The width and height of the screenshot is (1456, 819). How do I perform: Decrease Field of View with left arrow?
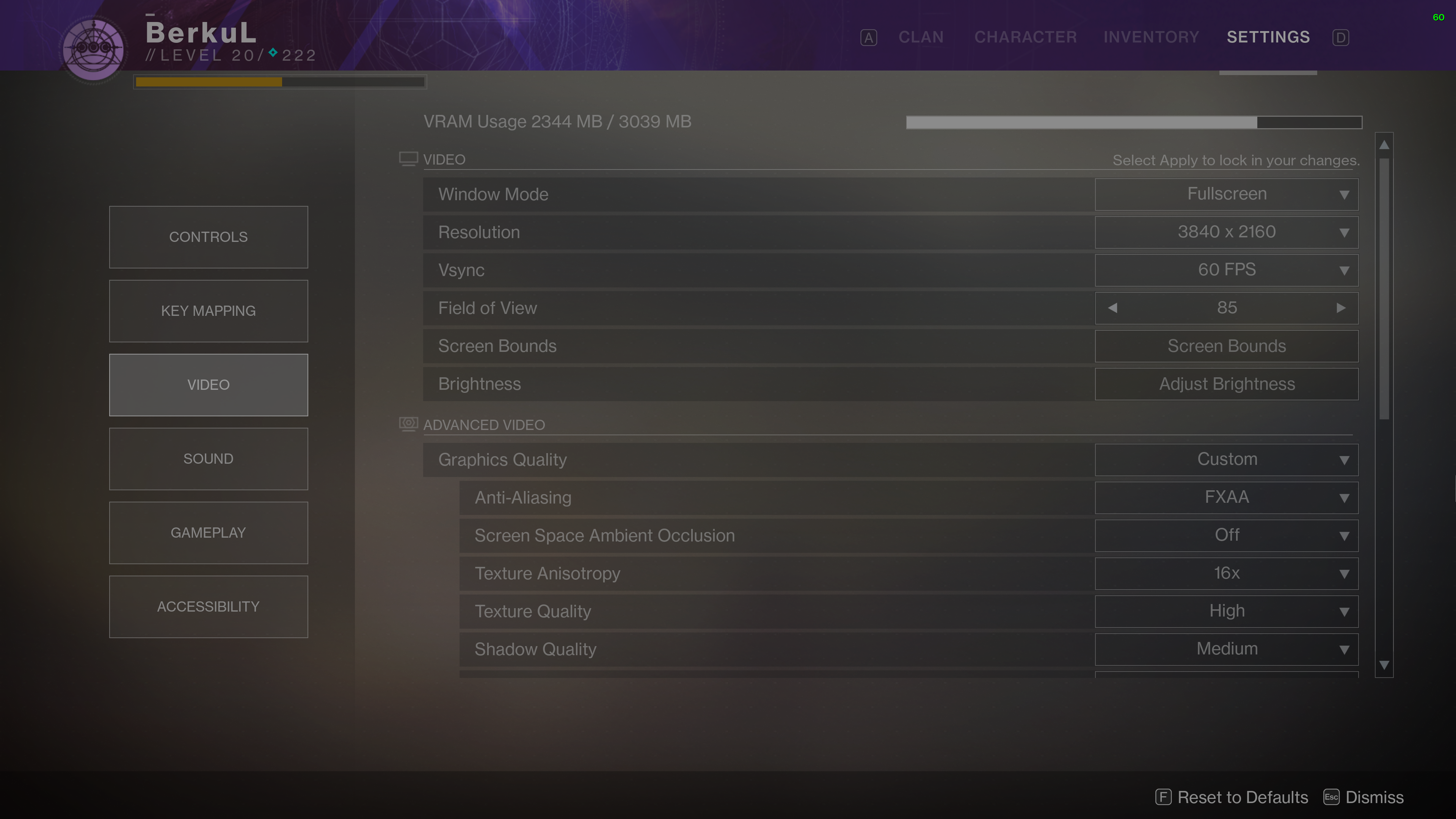[1112, 308]
